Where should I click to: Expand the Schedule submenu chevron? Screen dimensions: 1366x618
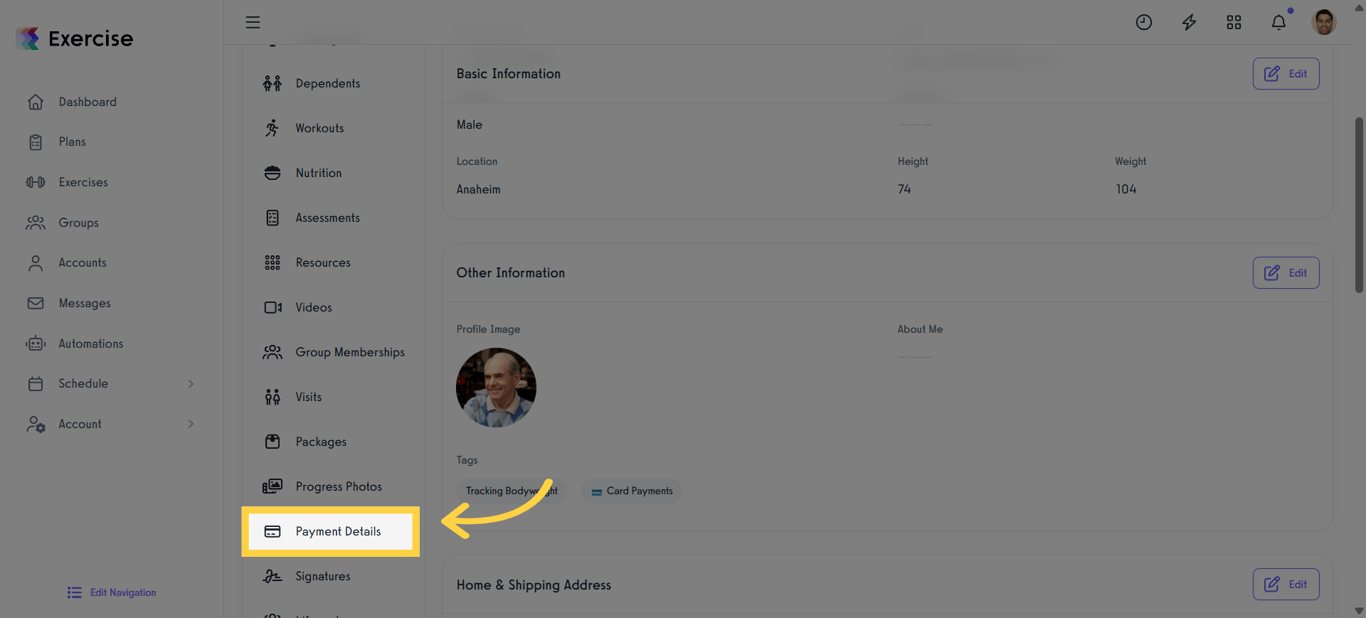(x=191, y=384)
